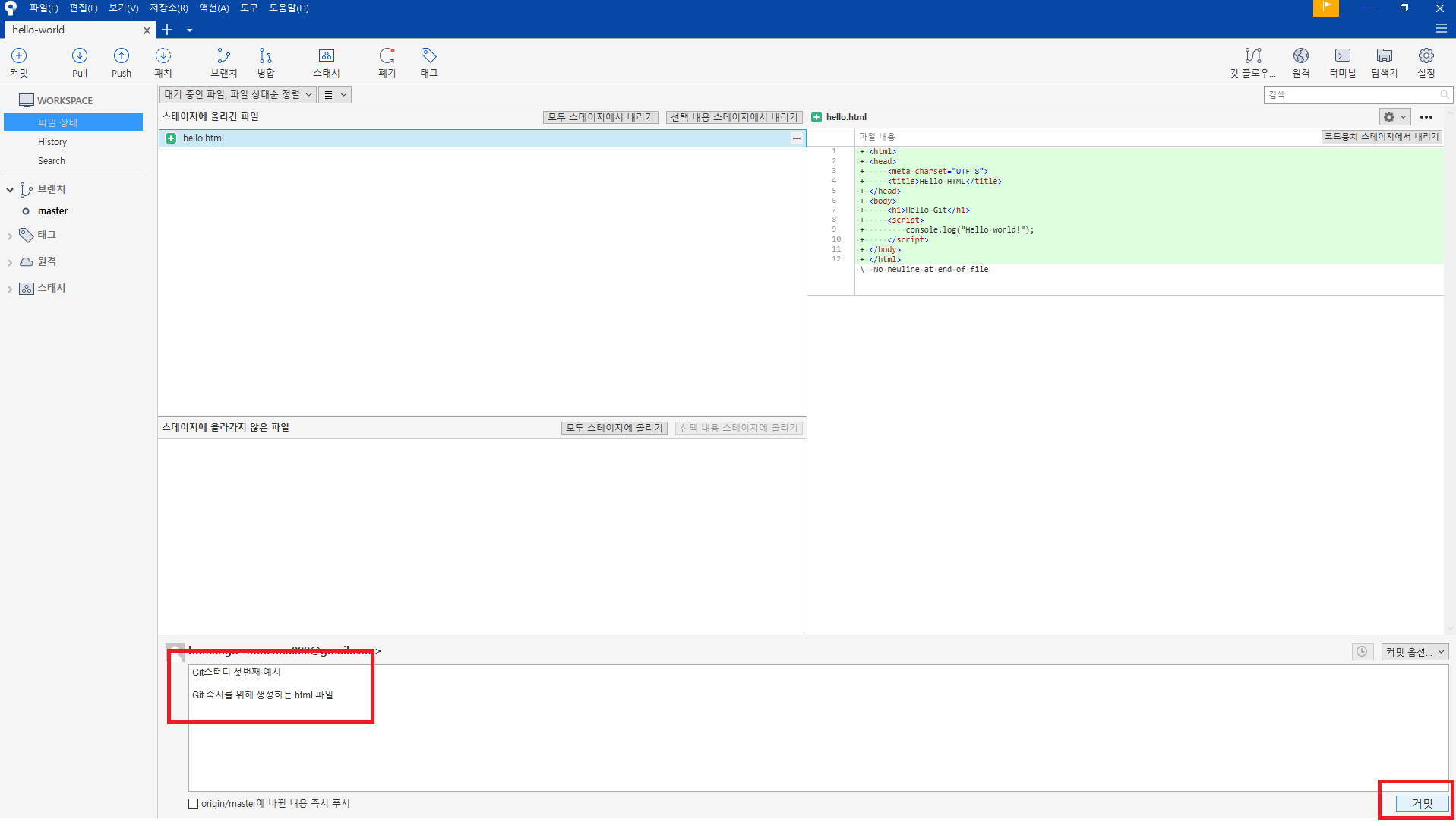Viewport: 1456px width, 826px height.
Task: Open the hamburger menu at top right
Action: click(1441, 29)
